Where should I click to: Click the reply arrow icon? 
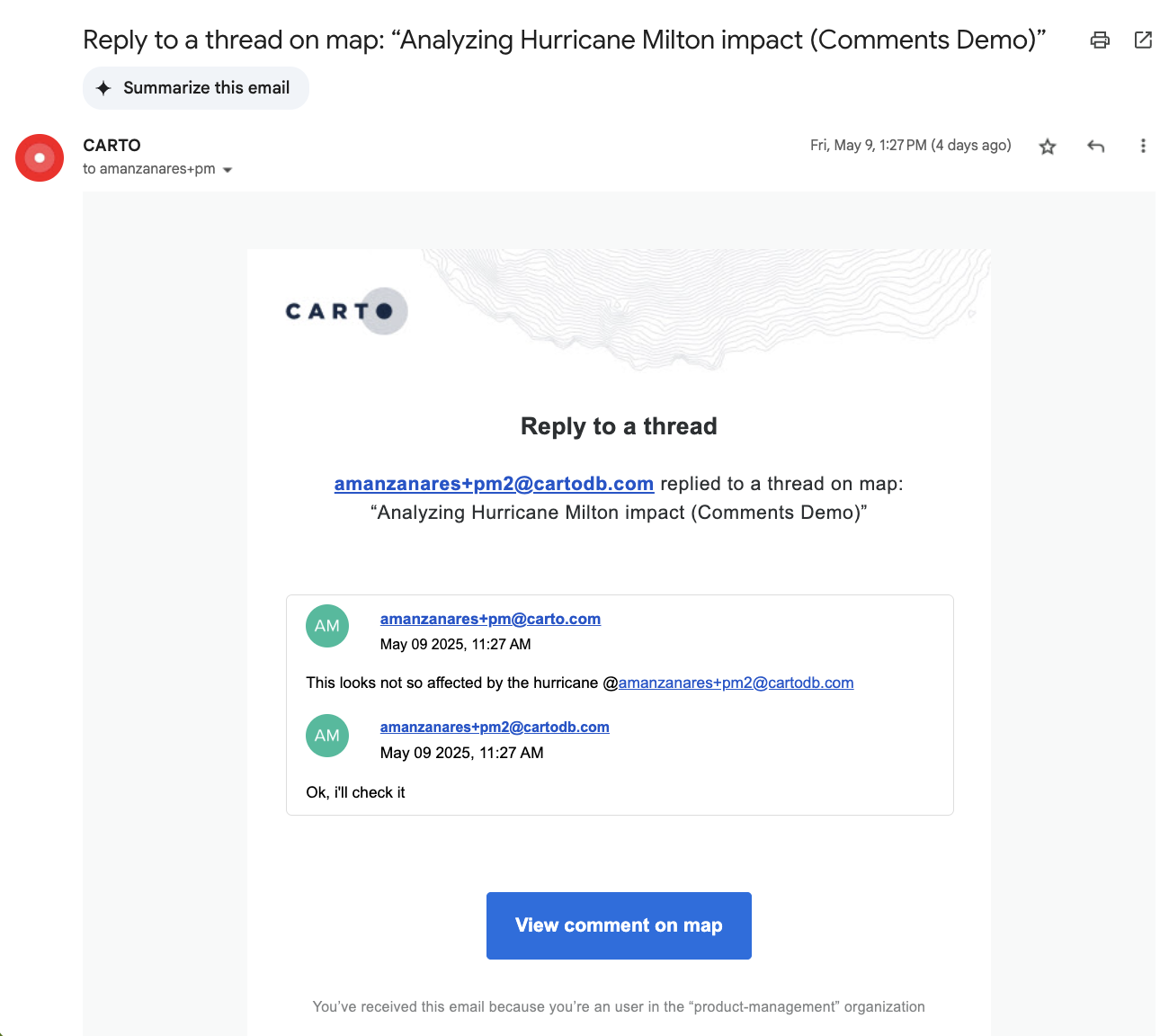[x=1095, y=146]
